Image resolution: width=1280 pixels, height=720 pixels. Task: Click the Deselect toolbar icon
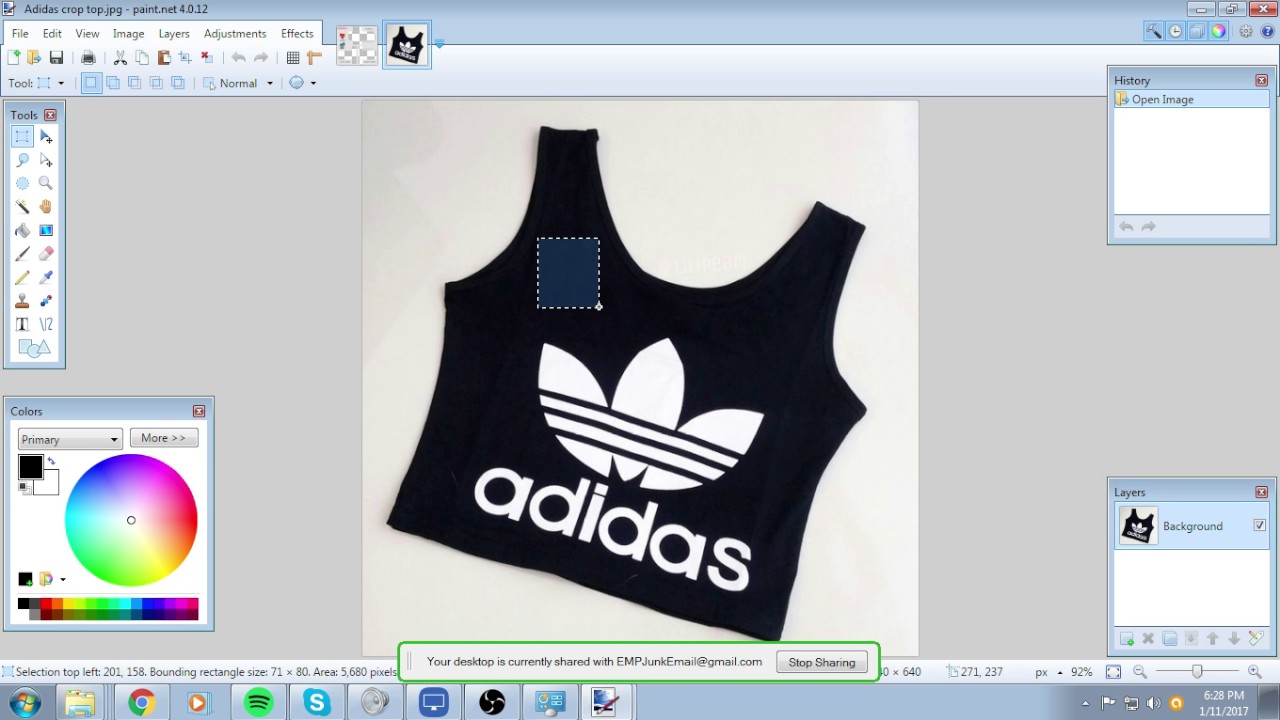coord(207,58)
